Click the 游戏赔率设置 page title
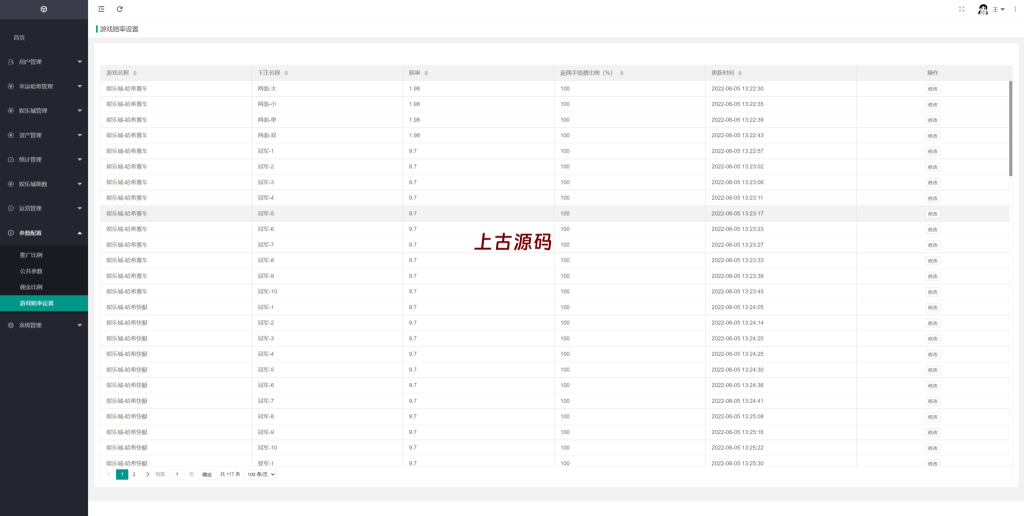Viewport: 1024px width, 516px height. tap(119, 29)
